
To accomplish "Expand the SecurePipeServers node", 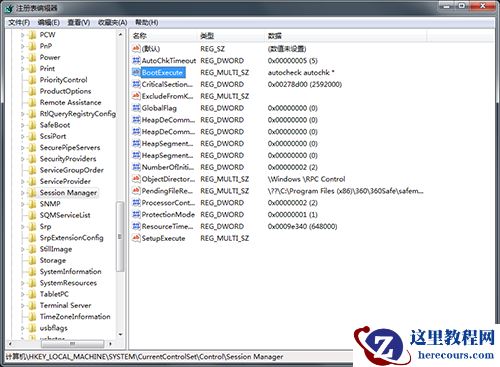I will coord(23,148).
